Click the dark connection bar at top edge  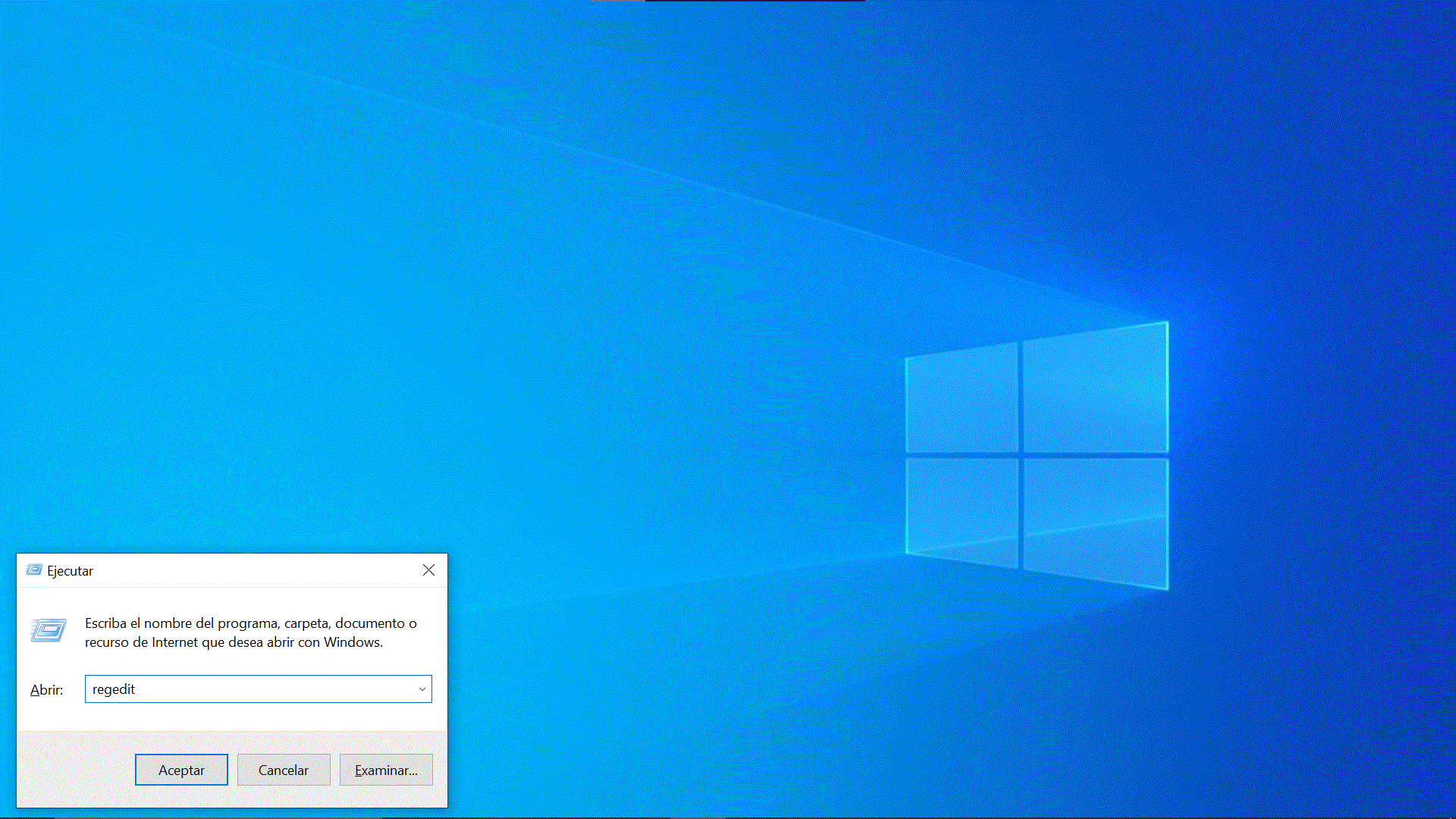pyautogui.click(x=755, y=1)
